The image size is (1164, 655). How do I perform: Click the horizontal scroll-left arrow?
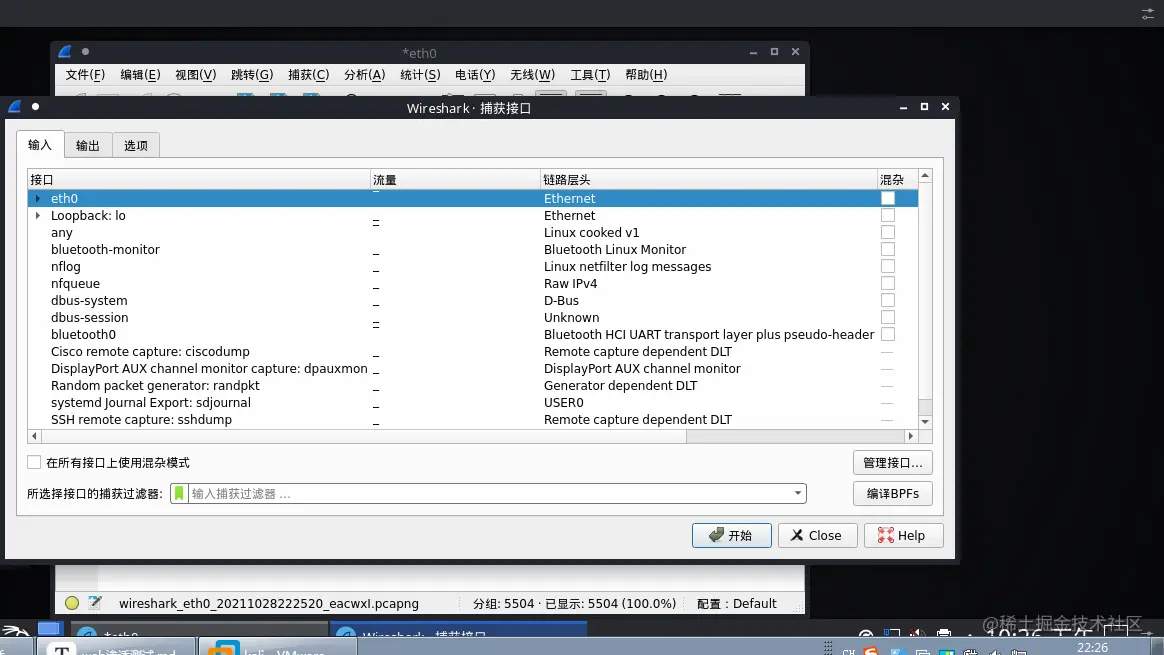(33, 436)
